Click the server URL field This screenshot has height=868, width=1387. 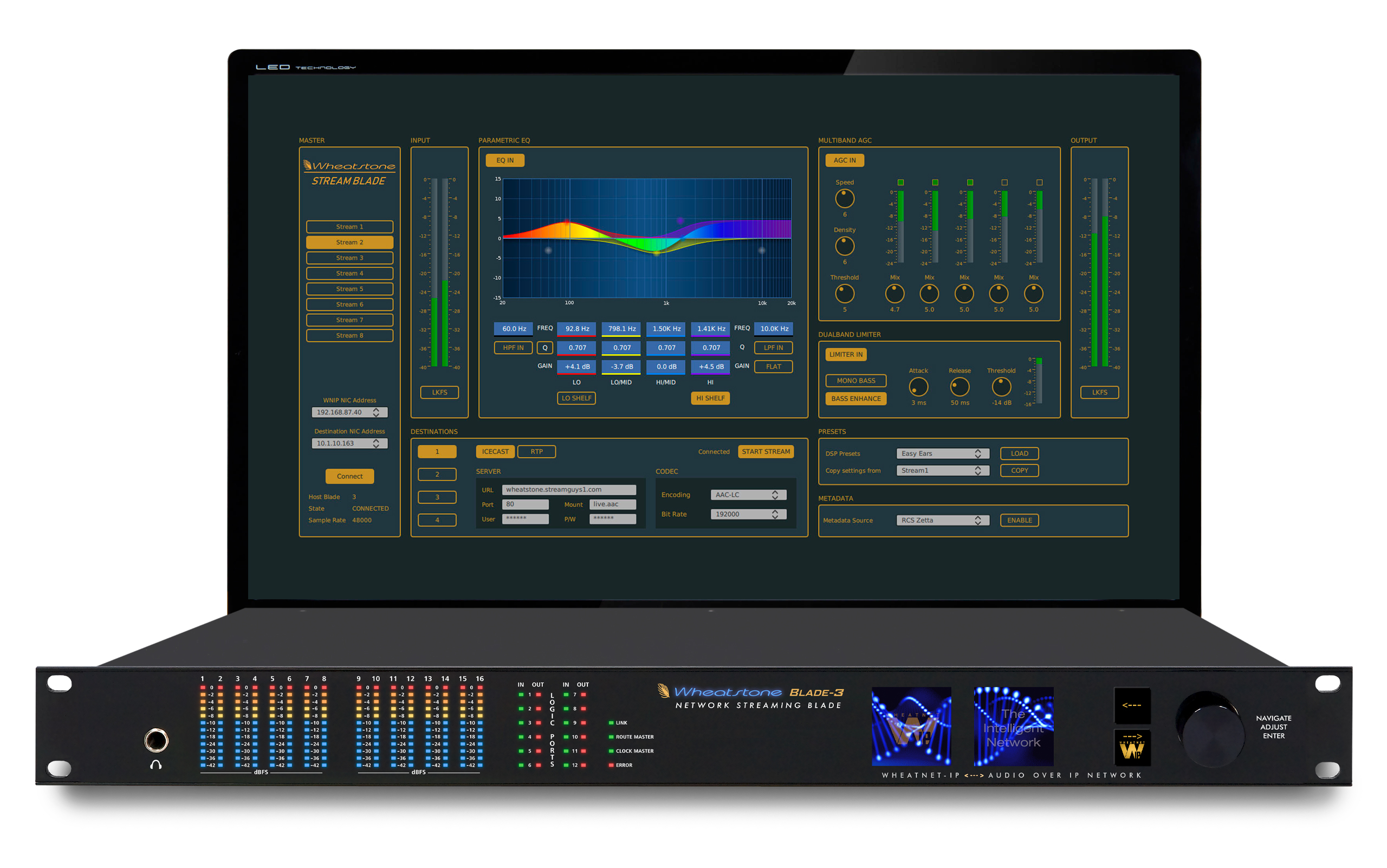tap(569, 490)
